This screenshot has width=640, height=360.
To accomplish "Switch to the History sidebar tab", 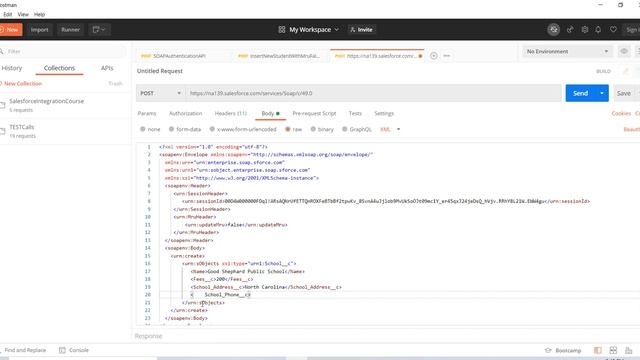I will (12, 68).
